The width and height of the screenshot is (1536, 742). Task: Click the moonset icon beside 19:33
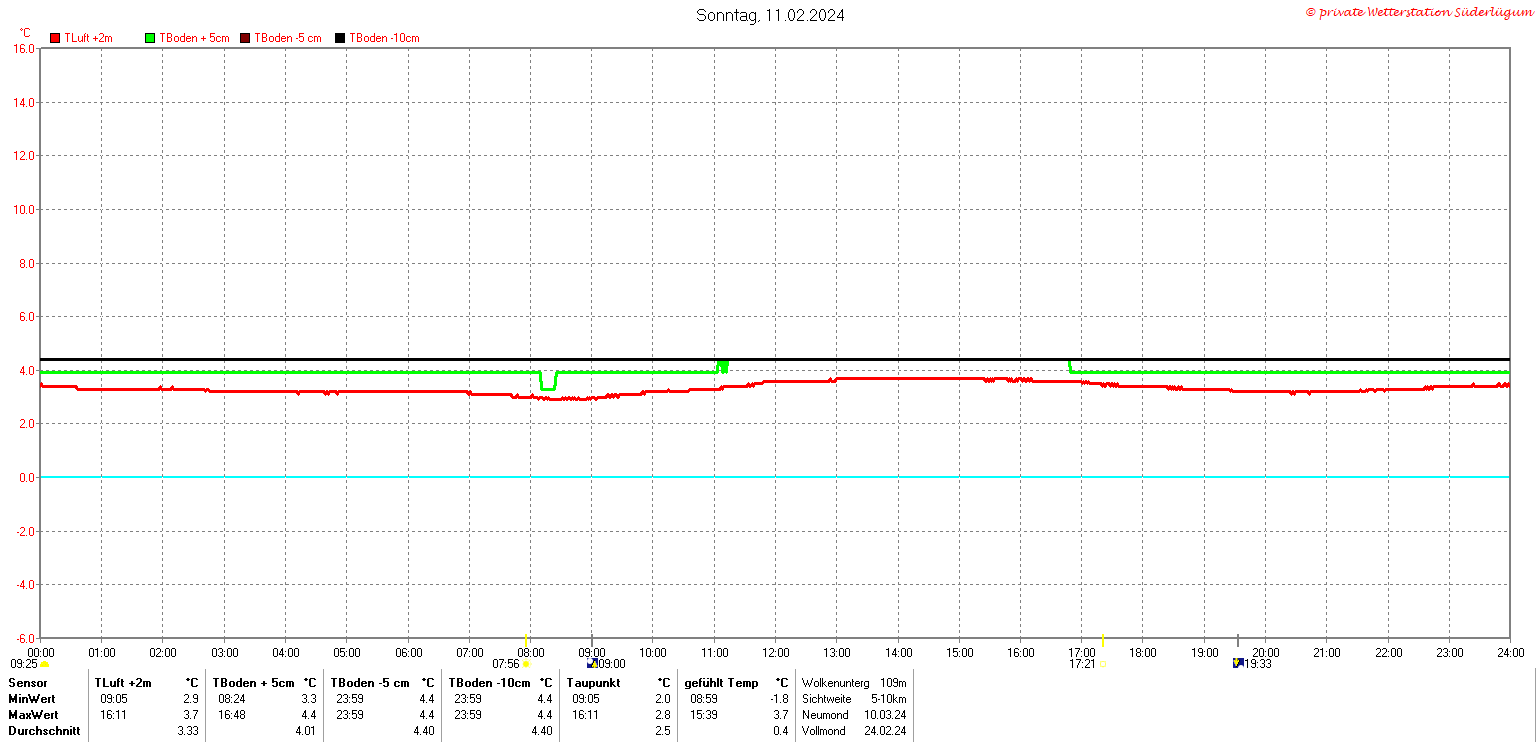coord(1238,663)
